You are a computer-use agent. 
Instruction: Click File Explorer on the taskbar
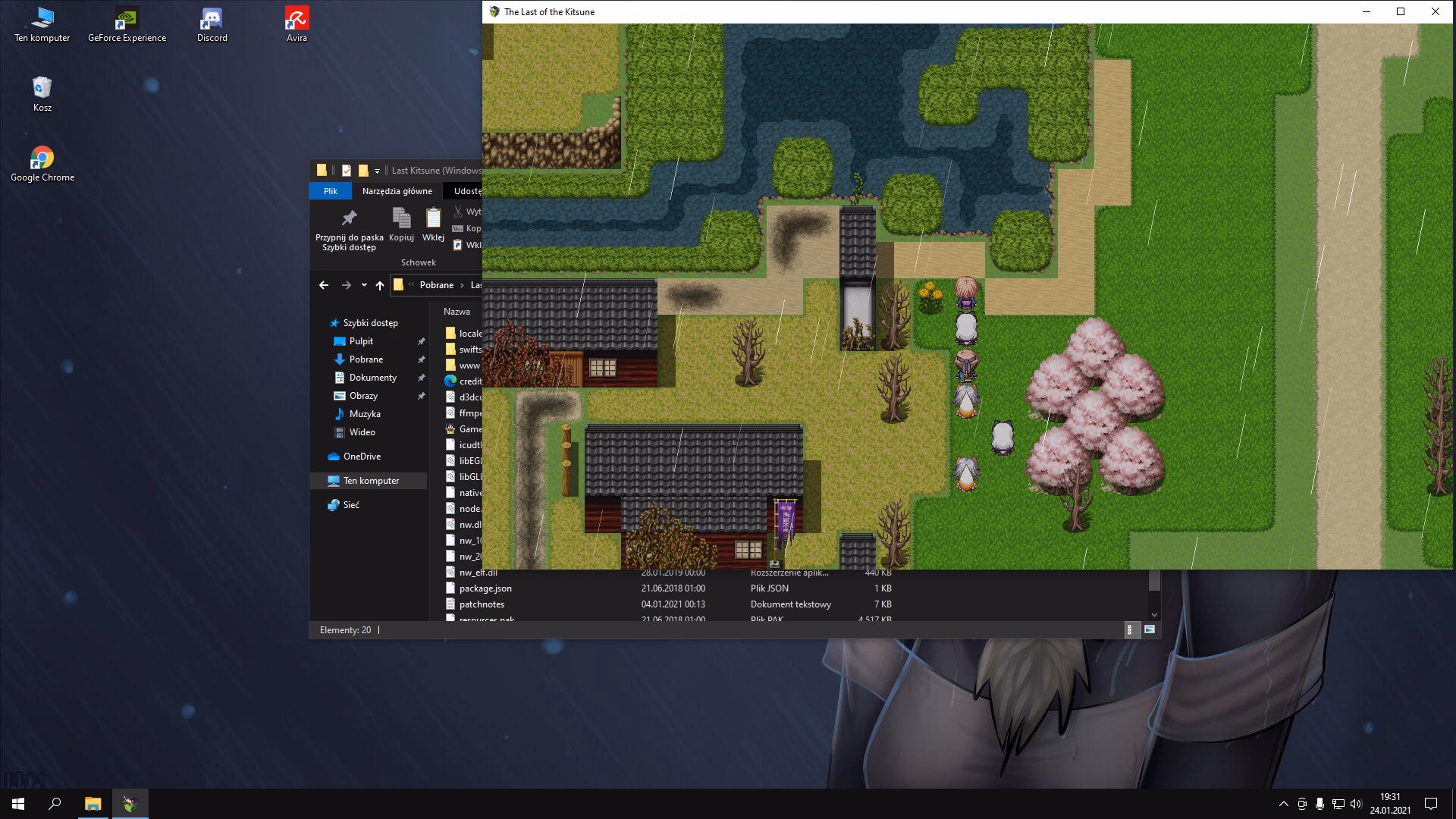click(x=93, y=804)
